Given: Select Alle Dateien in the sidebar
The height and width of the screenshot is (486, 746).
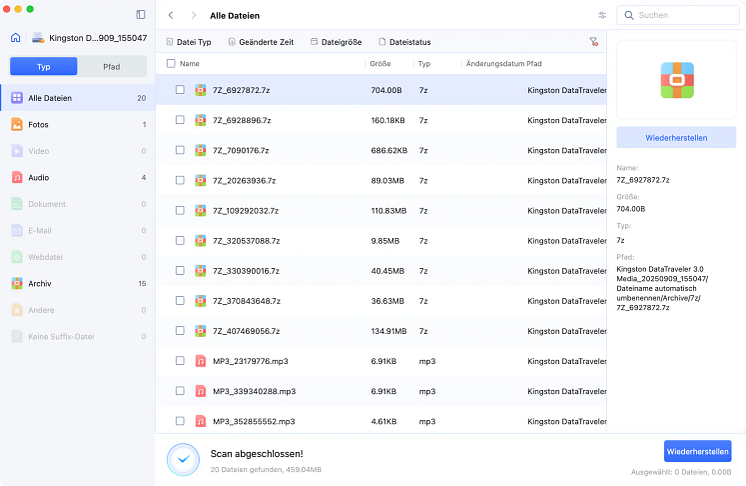Looking at the screenshot, I should 78,98.
